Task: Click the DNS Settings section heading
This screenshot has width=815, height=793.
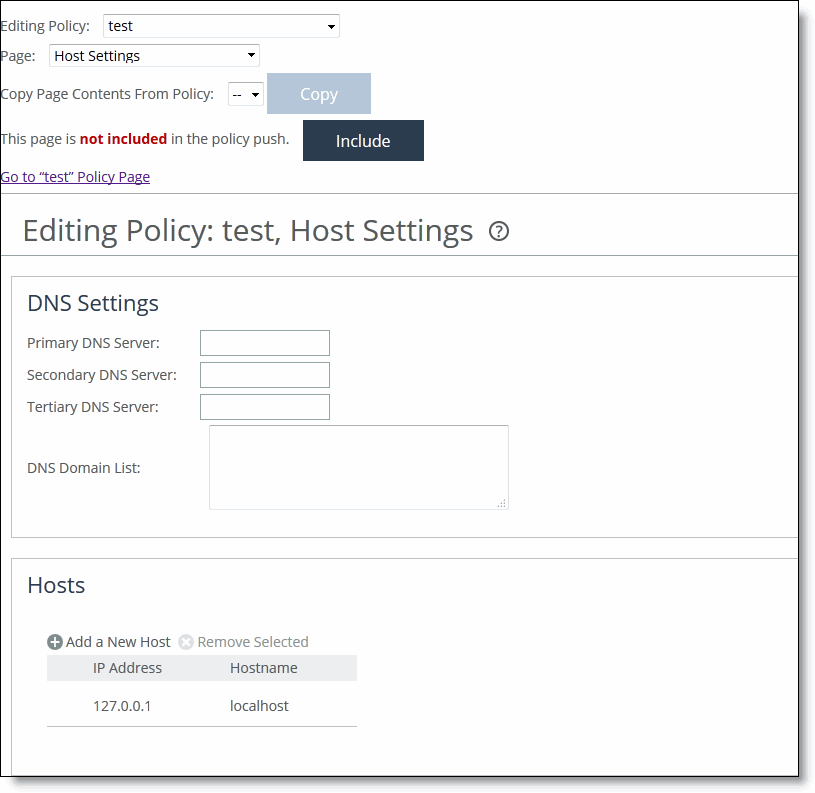Action: click(93, 303)
